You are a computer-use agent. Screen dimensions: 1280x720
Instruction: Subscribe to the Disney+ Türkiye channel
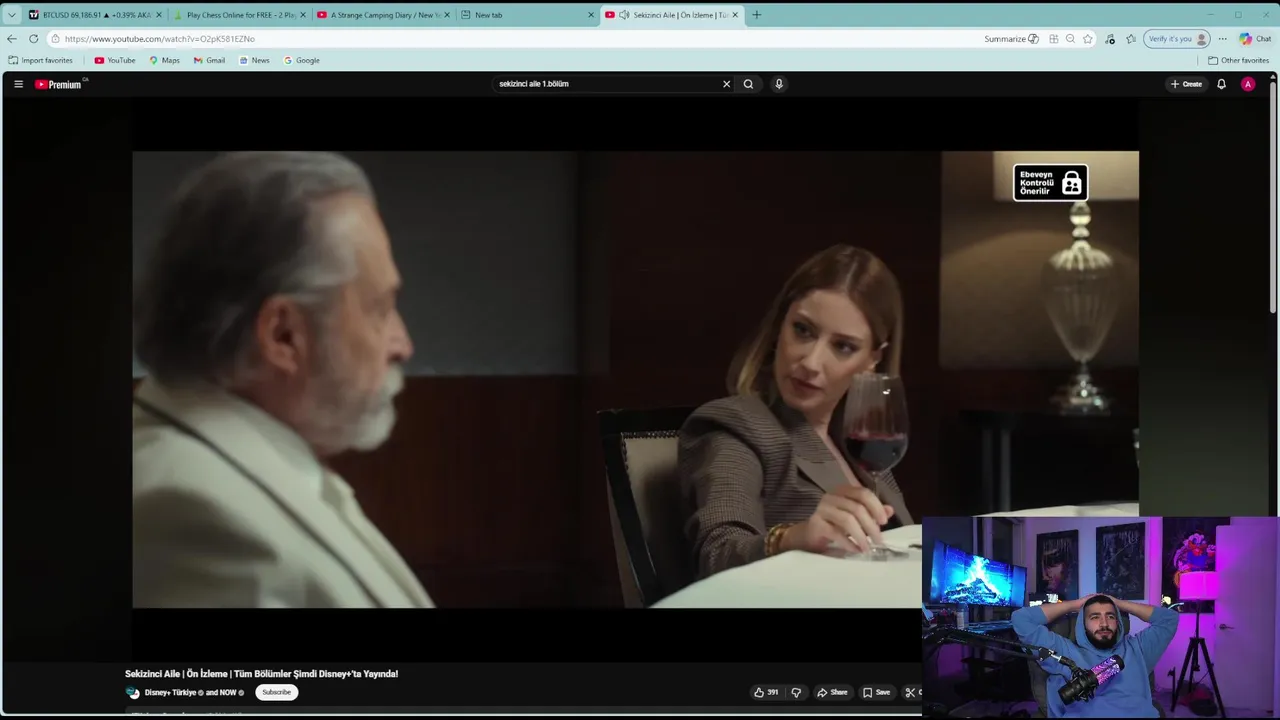coord(276,692)
